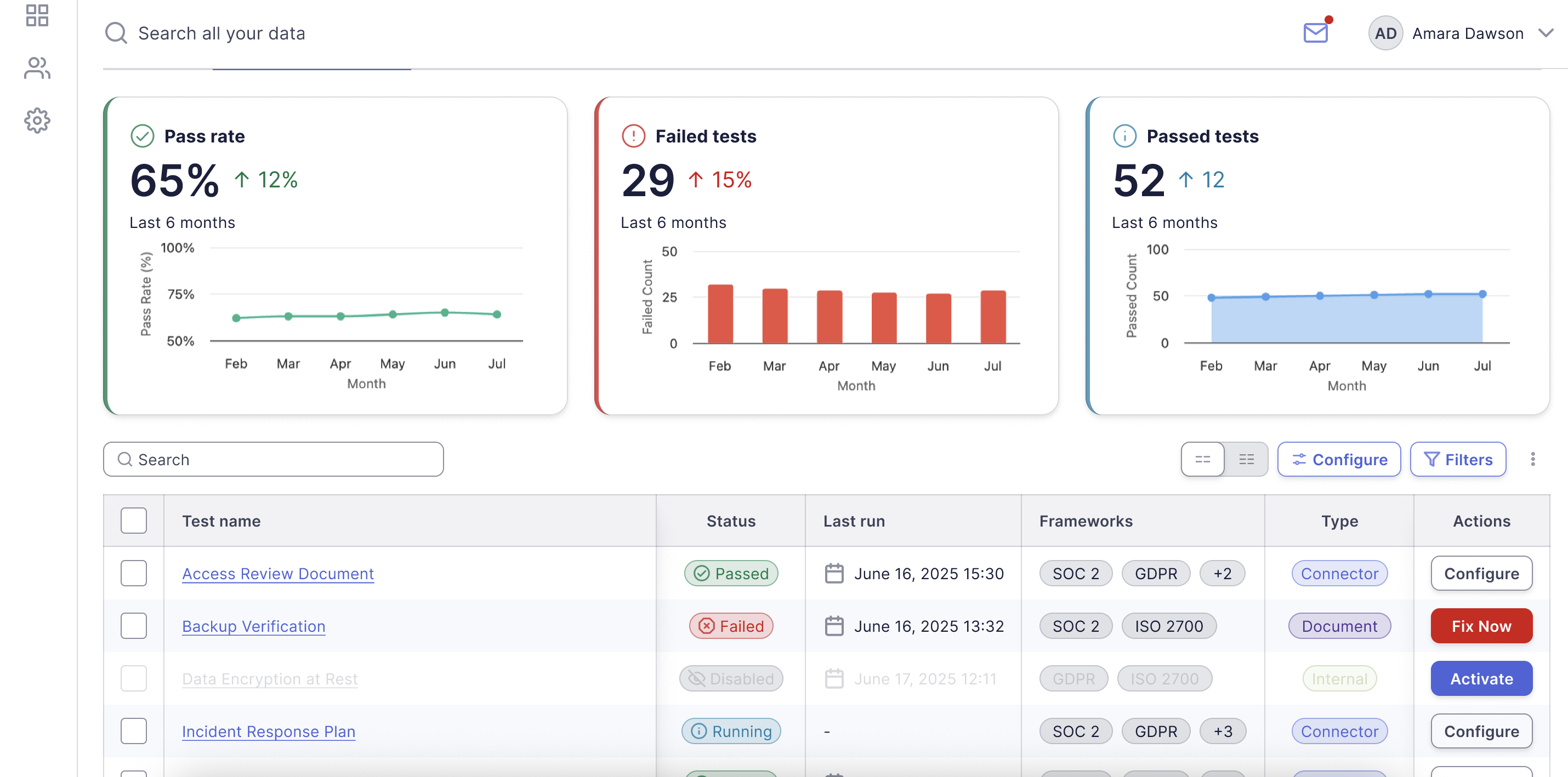The height and width of the screenshot is (777, 1568).
Task: Select the Incident Response Plan row checkbox
Action: (x=133, y=731)
